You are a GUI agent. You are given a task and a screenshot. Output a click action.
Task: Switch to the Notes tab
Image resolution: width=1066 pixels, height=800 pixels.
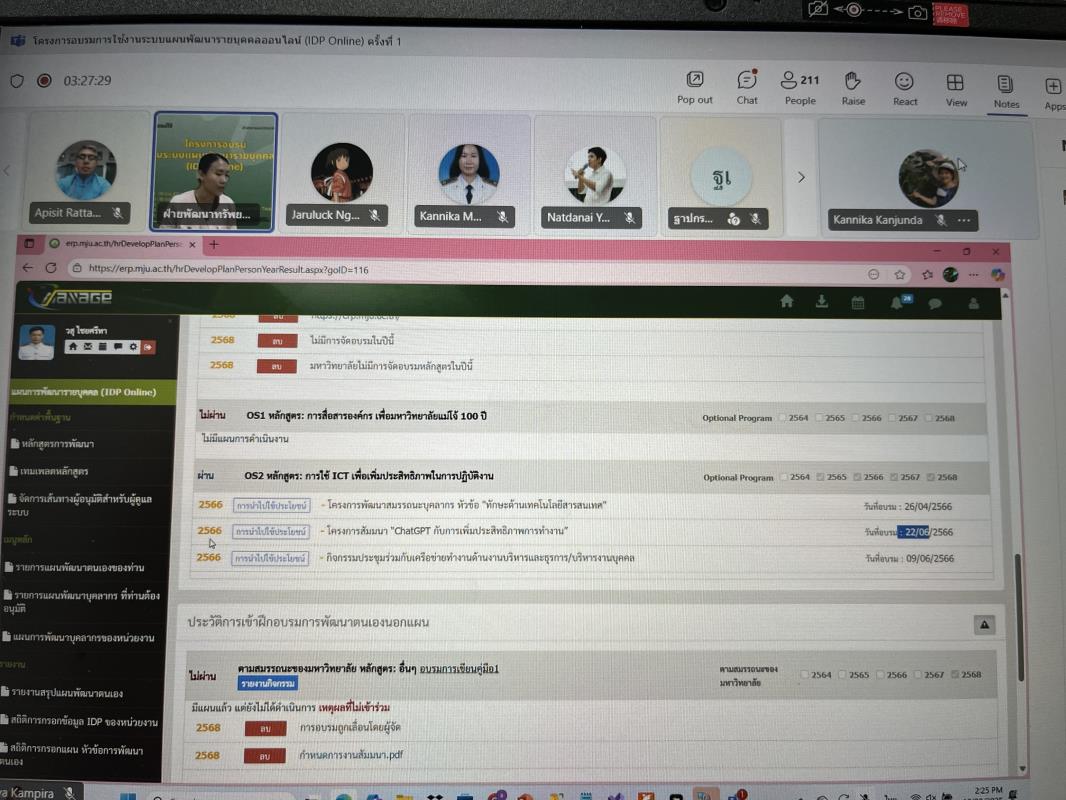[1006, 89]
